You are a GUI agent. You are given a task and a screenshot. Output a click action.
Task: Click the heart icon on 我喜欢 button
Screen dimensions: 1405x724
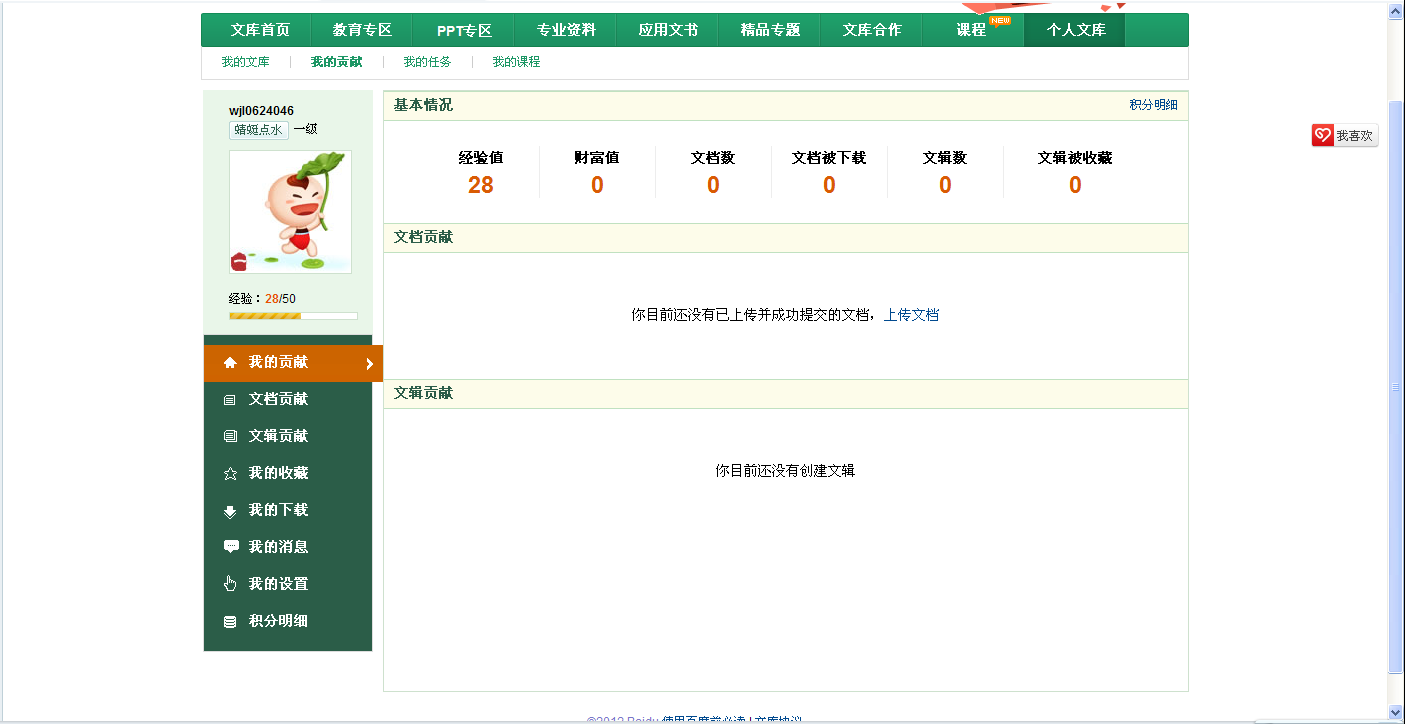pyautogui.click(x=1323, y=135)
